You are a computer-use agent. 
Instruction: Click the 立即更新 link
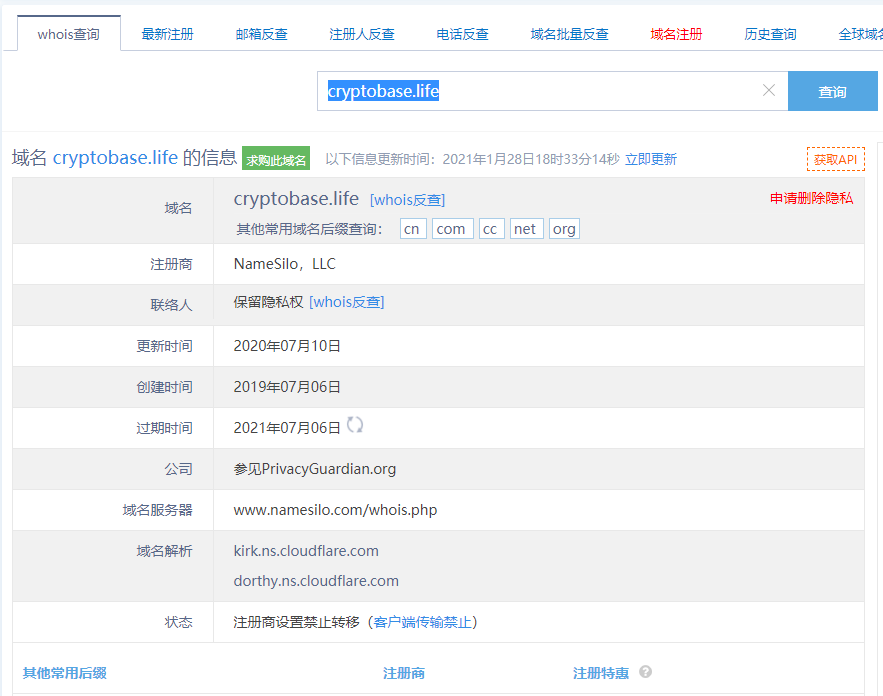[x=650, y=159]
